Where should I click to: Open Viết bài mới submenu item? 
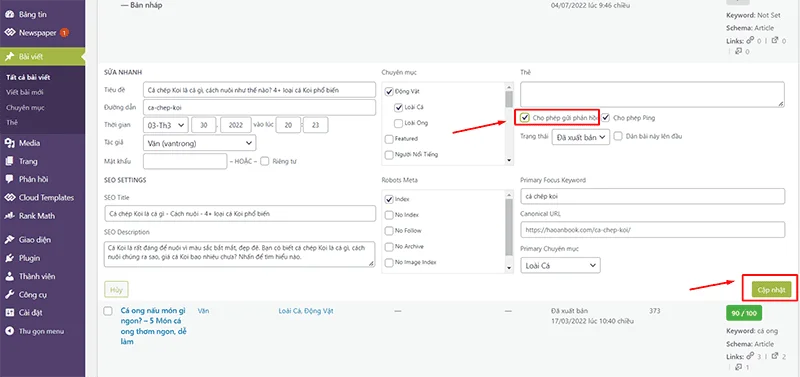[x=24, y=92]
